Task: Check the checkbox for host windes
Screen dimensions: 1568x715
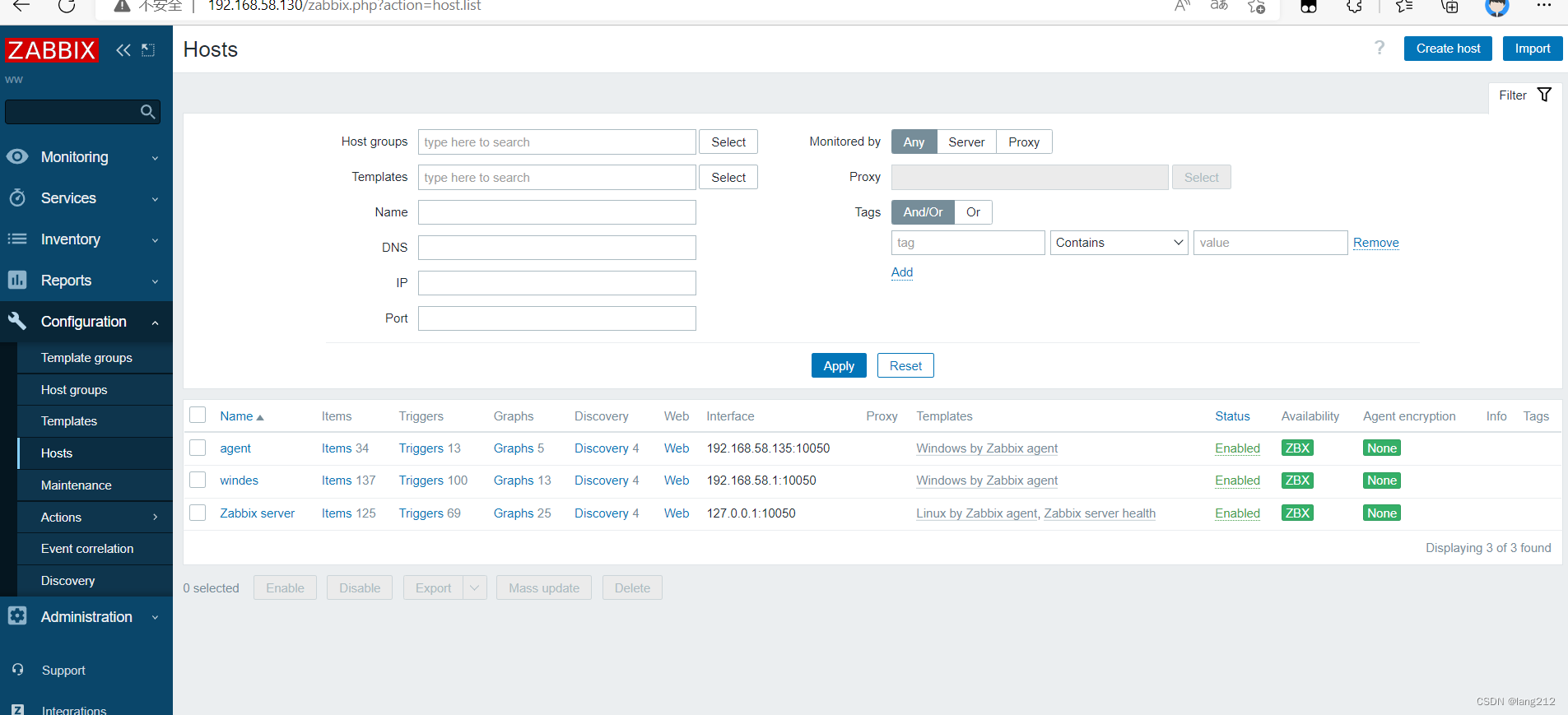Action: coord(198,480)
